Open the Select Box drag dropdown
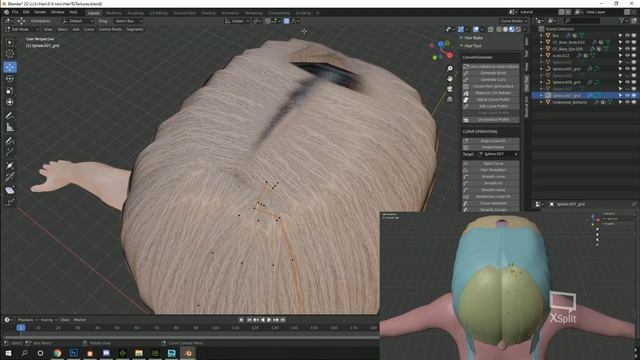 coord(128,21)
